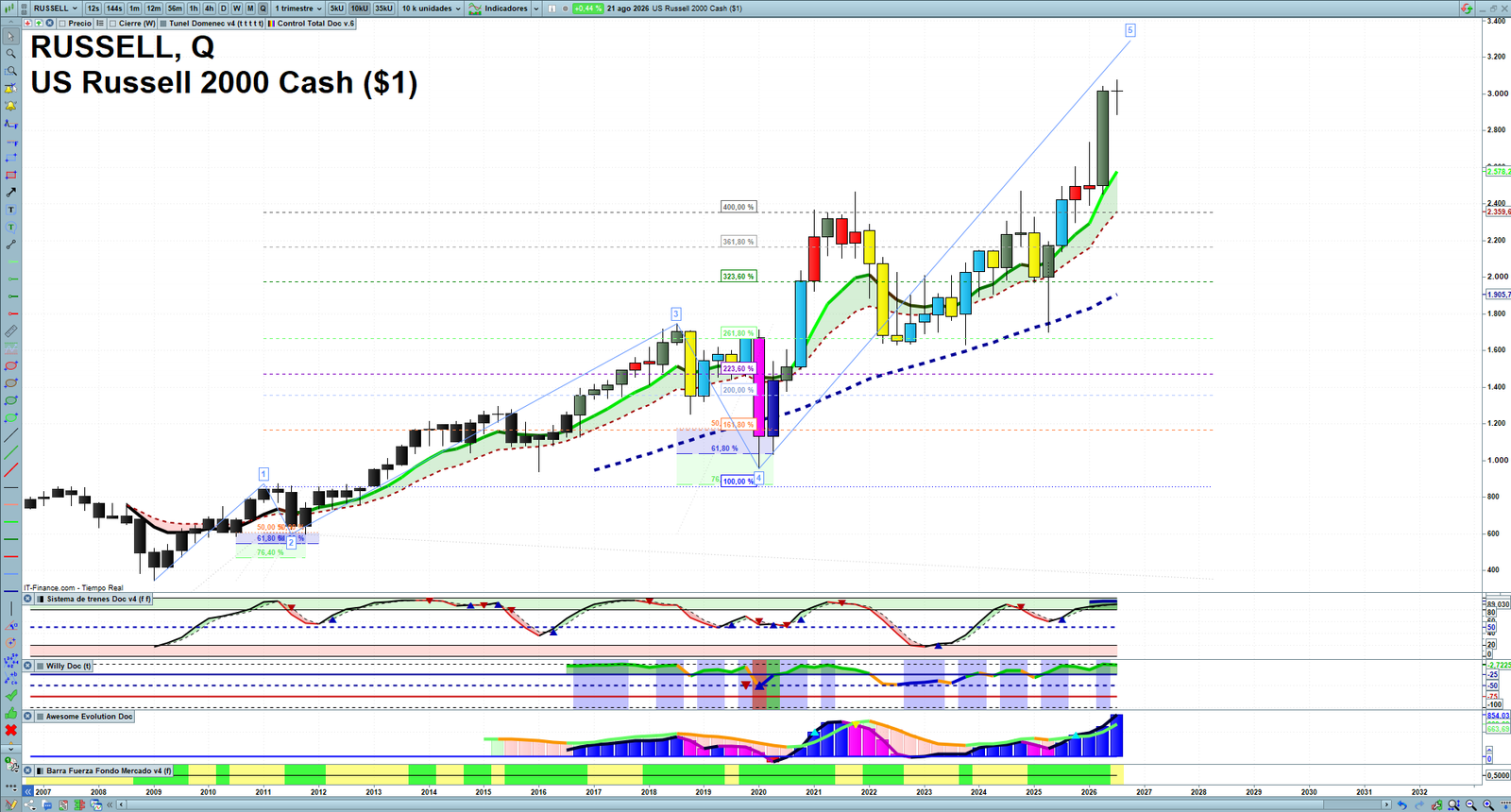Select the text box T tool

point(11,210)
